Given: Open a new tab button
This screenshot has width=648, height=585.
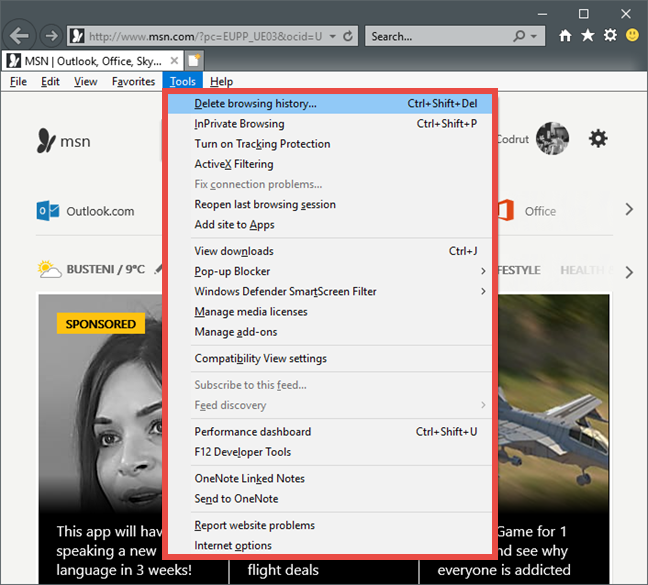Looking at the screenshot, I should (194, 61).
